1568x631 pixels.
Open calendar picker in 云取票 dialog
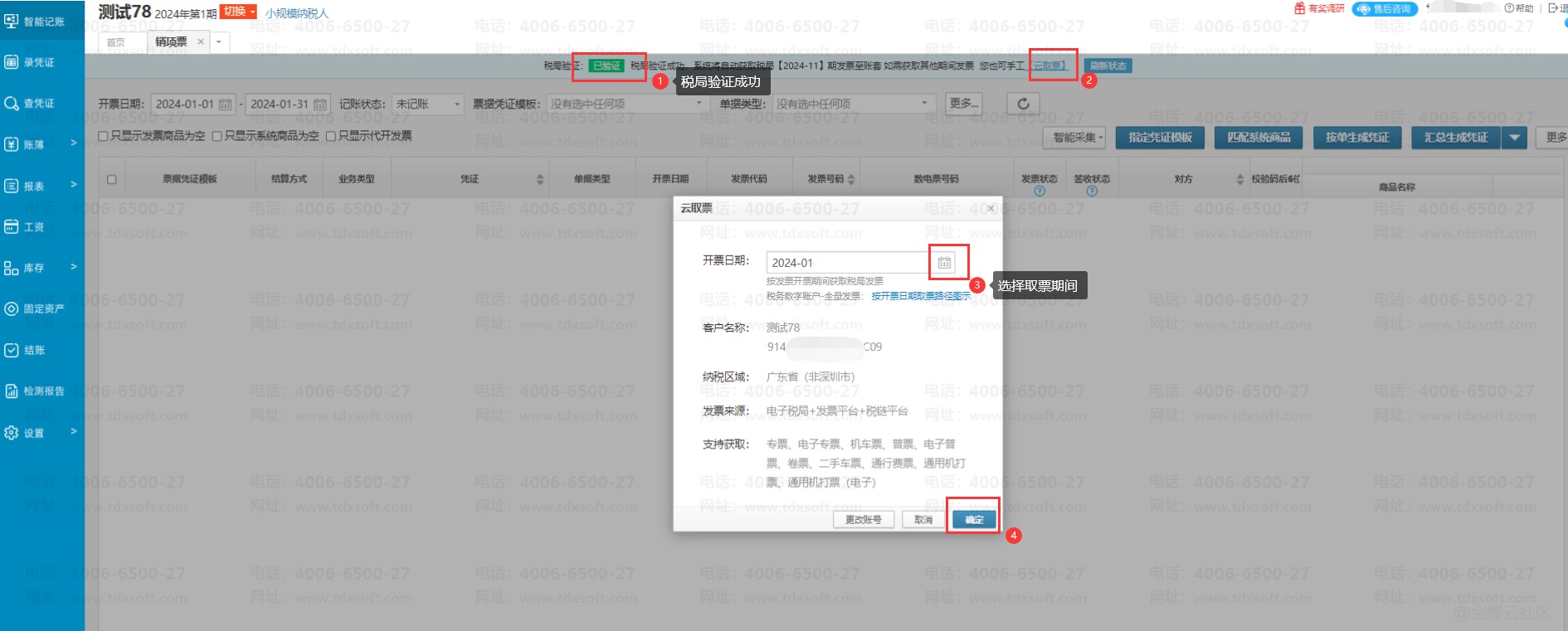pyautogui.click(x=944, y=263)
